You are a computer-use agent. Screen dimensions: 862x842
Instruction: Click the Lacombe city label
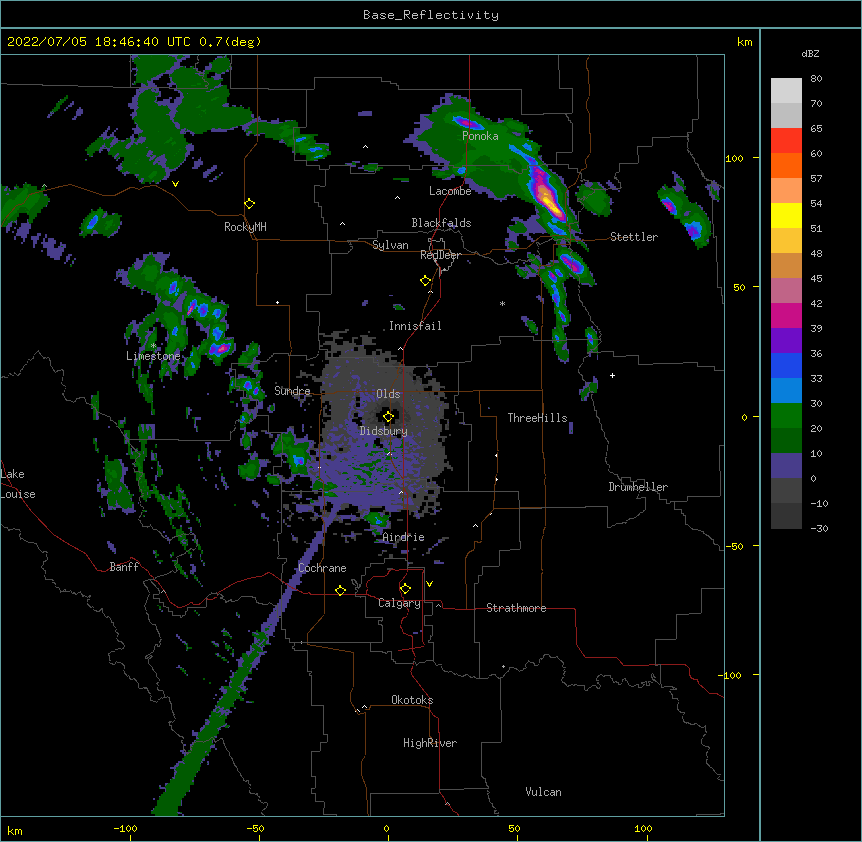click(x=450, y=191)
